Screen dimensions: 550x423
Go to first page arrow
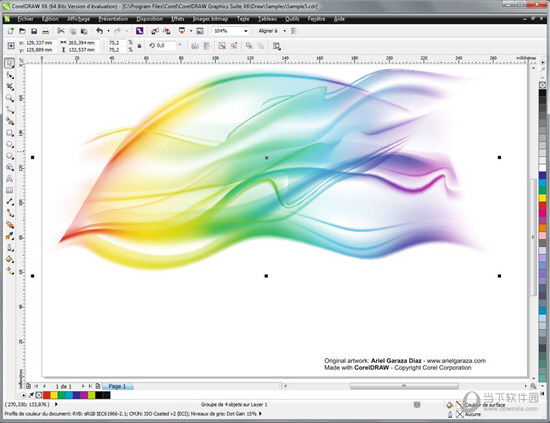pos(36,386)
